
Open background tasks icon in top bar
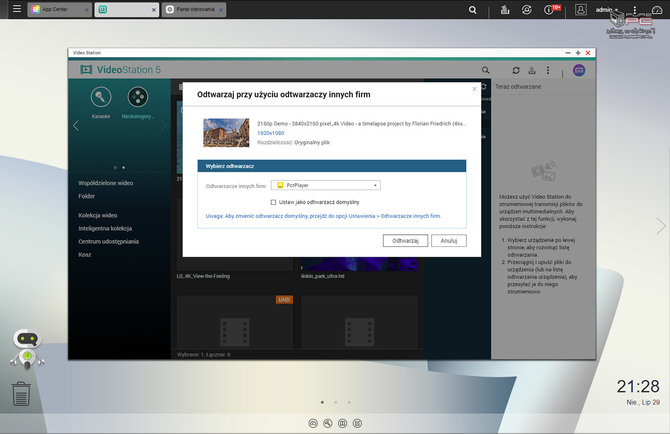coord(505,9)
